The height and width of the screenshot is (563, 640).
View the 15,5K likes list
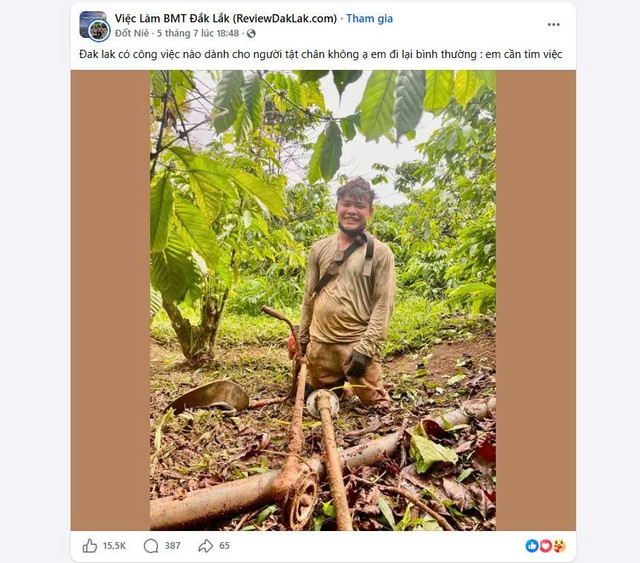click(114, 546)
